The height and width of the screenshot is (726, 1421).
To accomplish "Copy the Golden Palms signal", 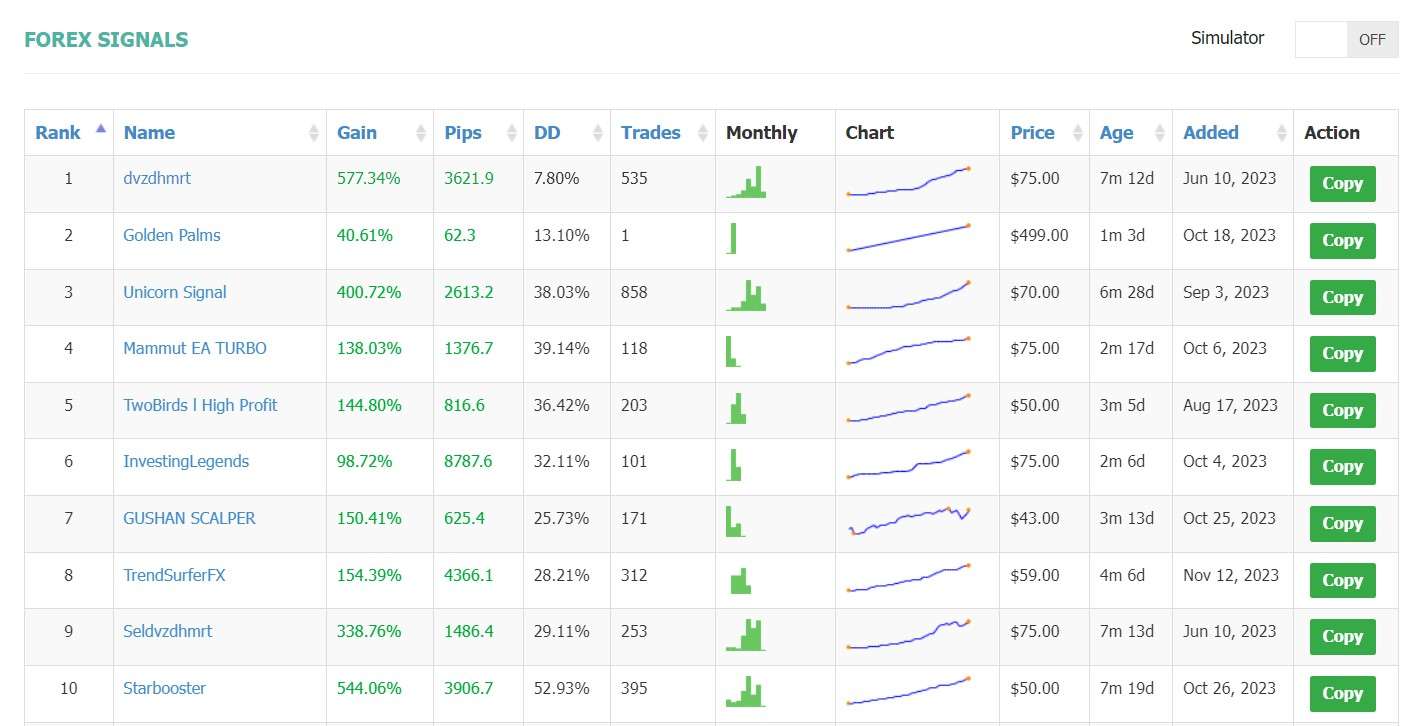I will tap(1342, 241).
